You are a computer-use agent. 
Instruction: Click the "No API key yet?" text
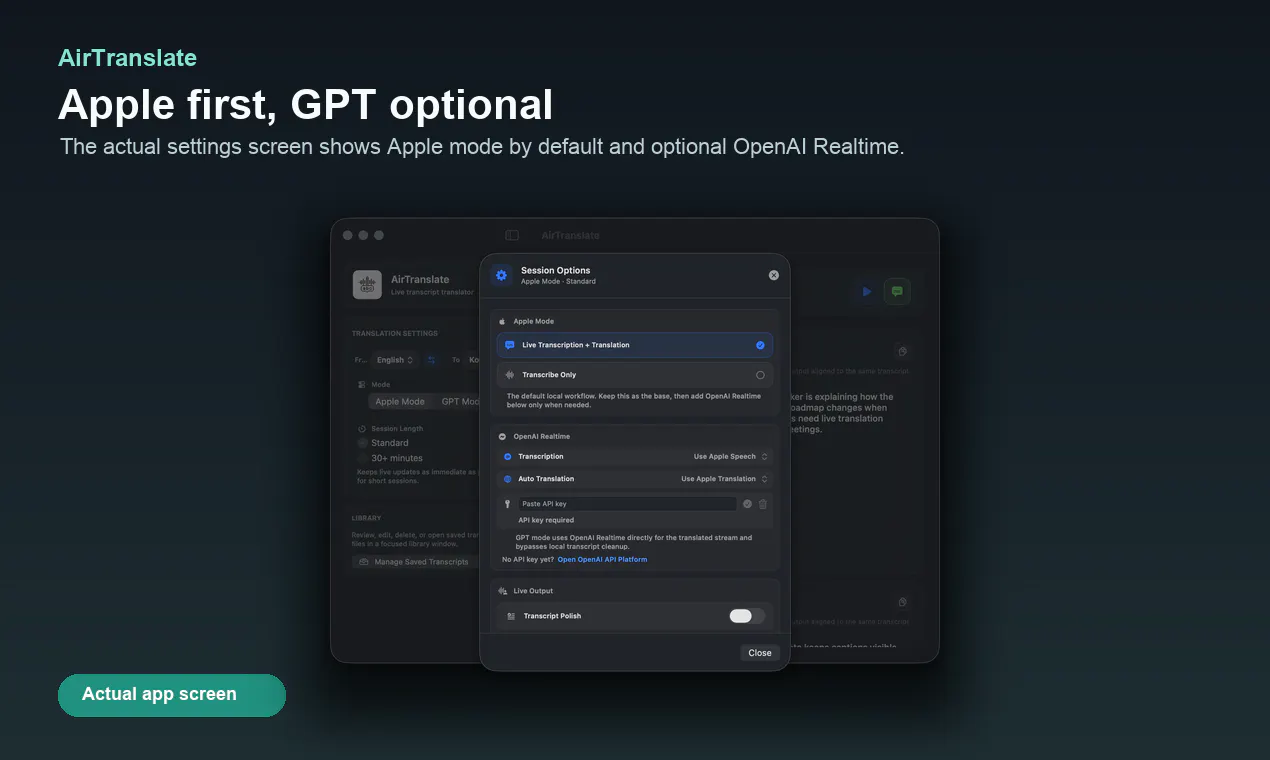527,560
